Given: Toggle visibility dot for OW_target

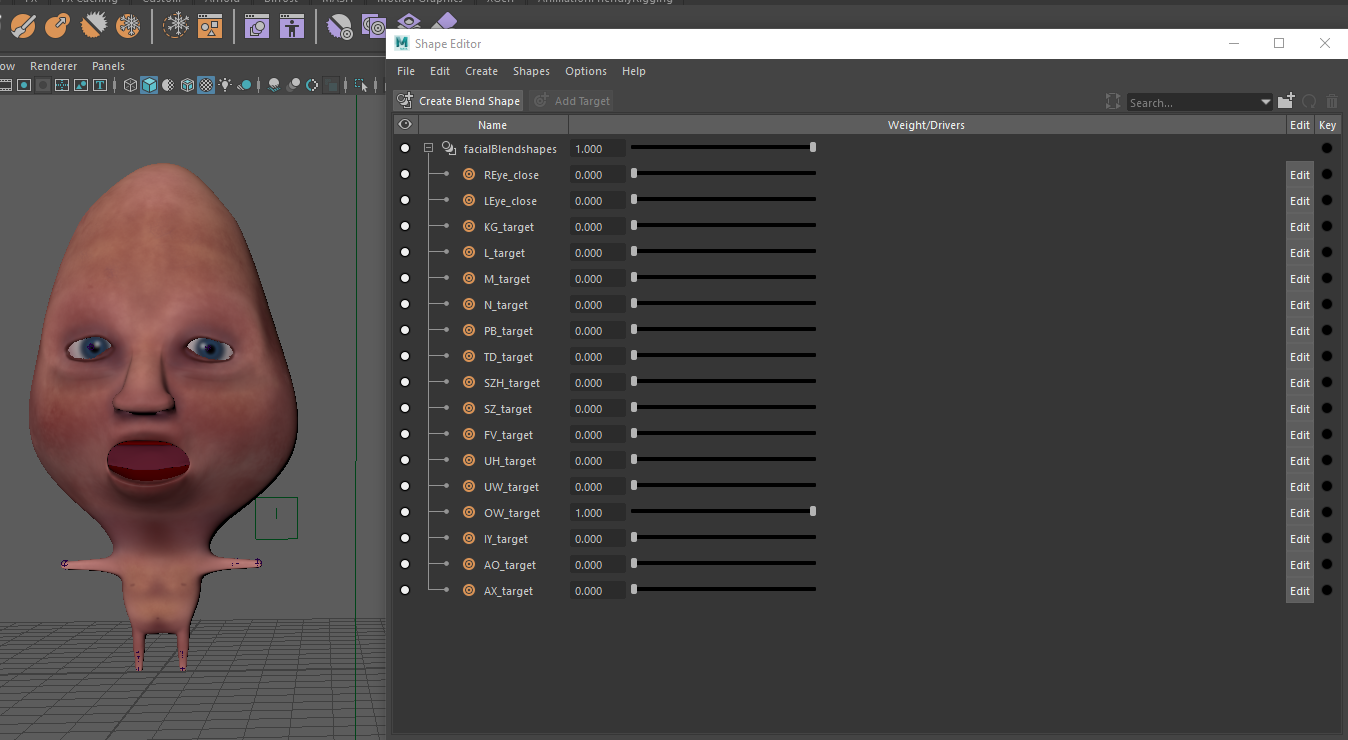Looking at the screenshot, I should coord(405,513).
